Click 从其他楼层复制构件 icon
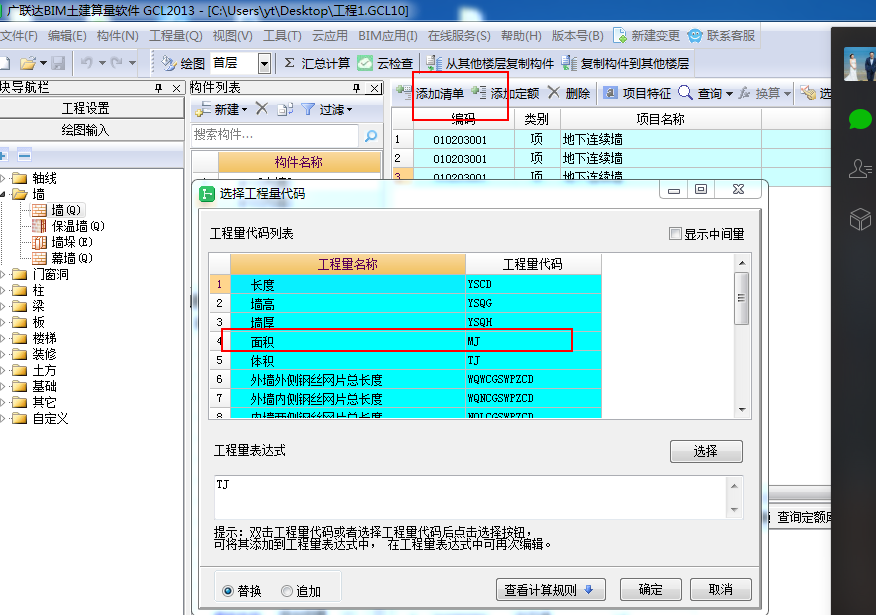Viewport: 876px width, 615px height. tap(434, 63)
